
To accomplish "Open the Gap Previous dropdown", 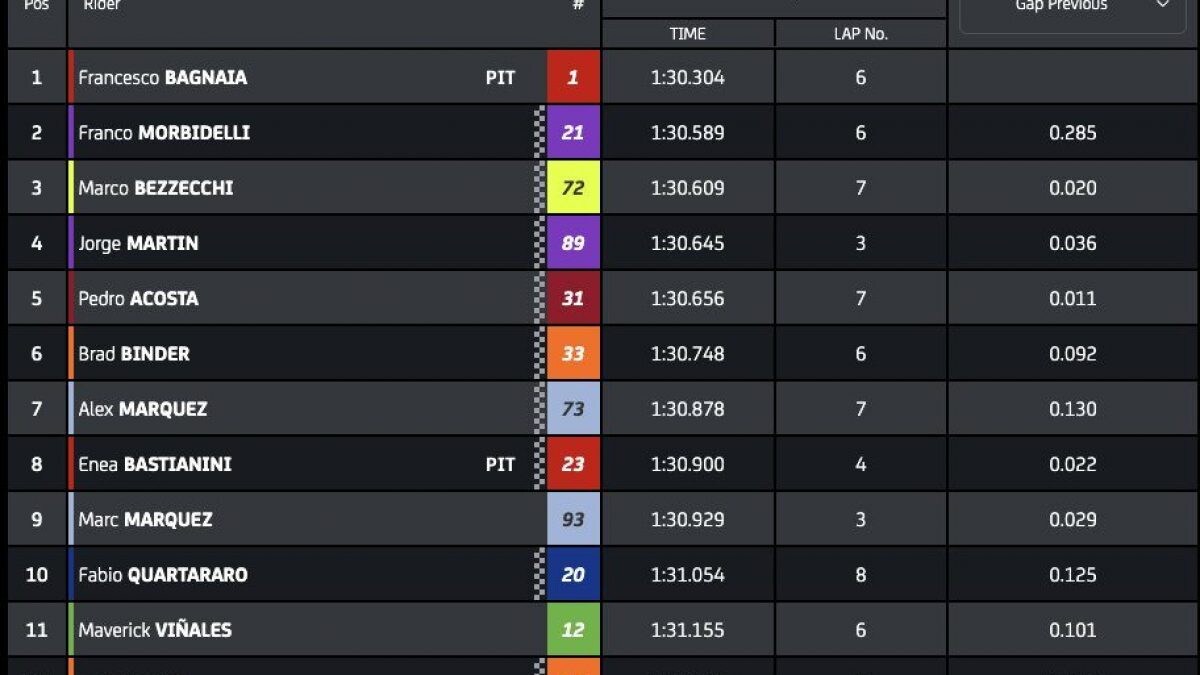I will [1060, 8].
